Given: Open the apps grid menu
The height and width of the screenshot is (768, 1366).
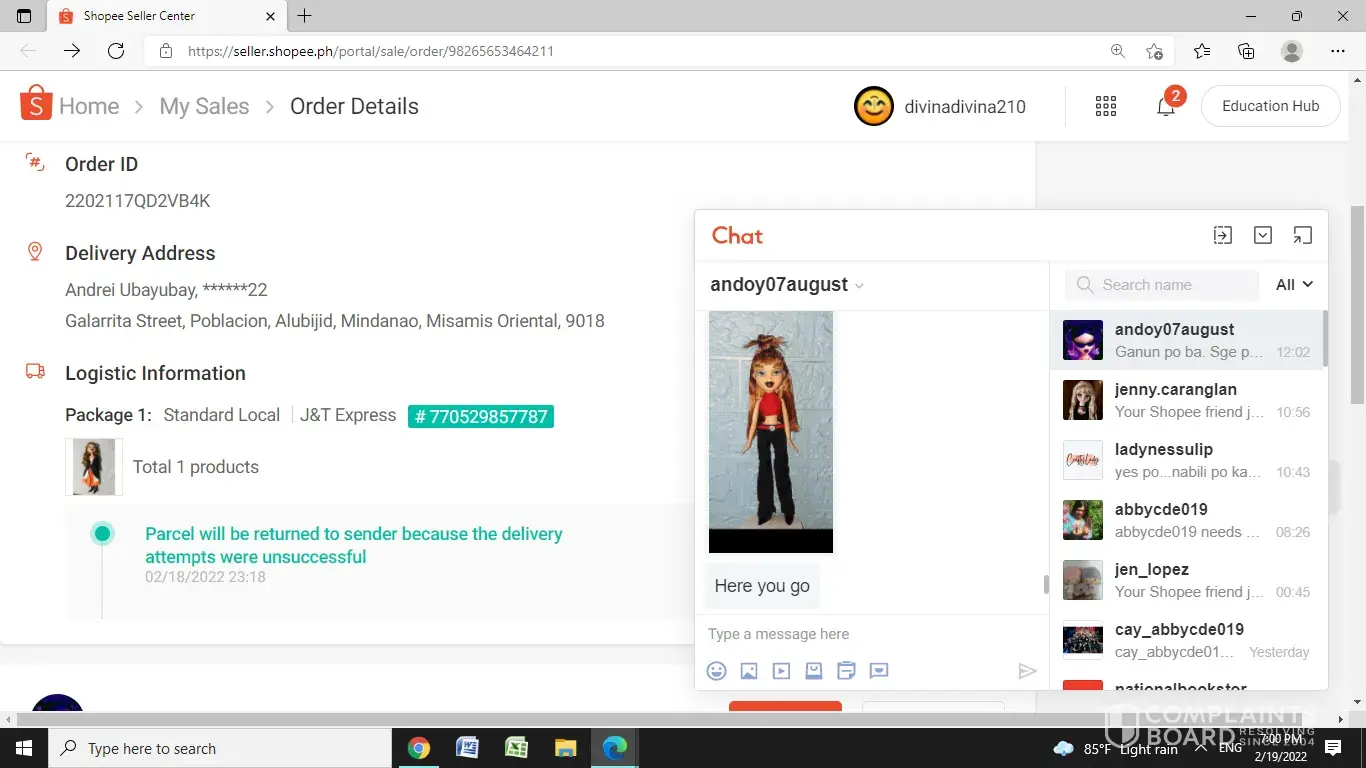Looking at the screenshot, I should pos(1106,106).
